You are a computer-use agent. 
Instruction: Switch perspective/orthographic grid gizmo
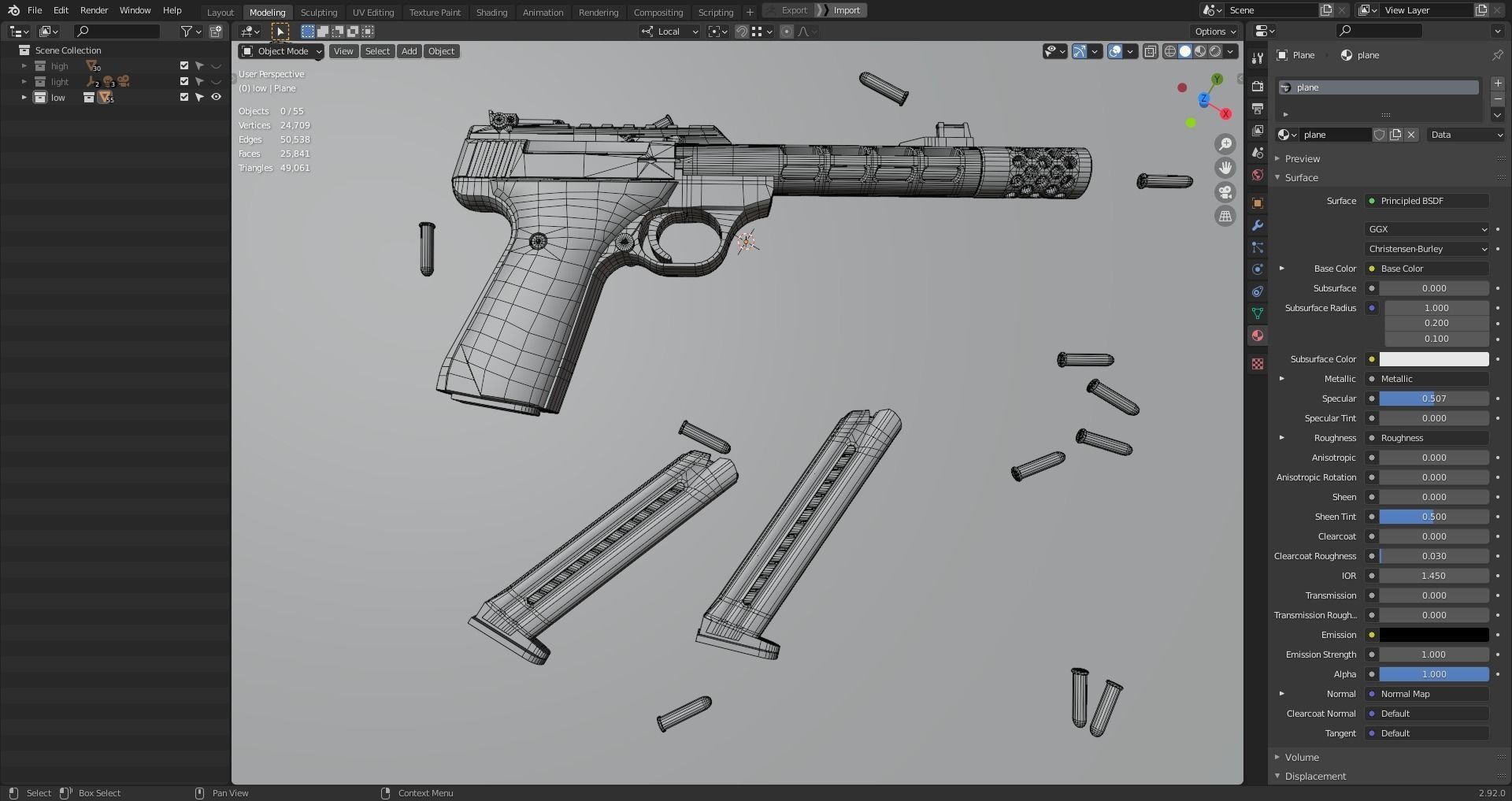(1225, 216)
